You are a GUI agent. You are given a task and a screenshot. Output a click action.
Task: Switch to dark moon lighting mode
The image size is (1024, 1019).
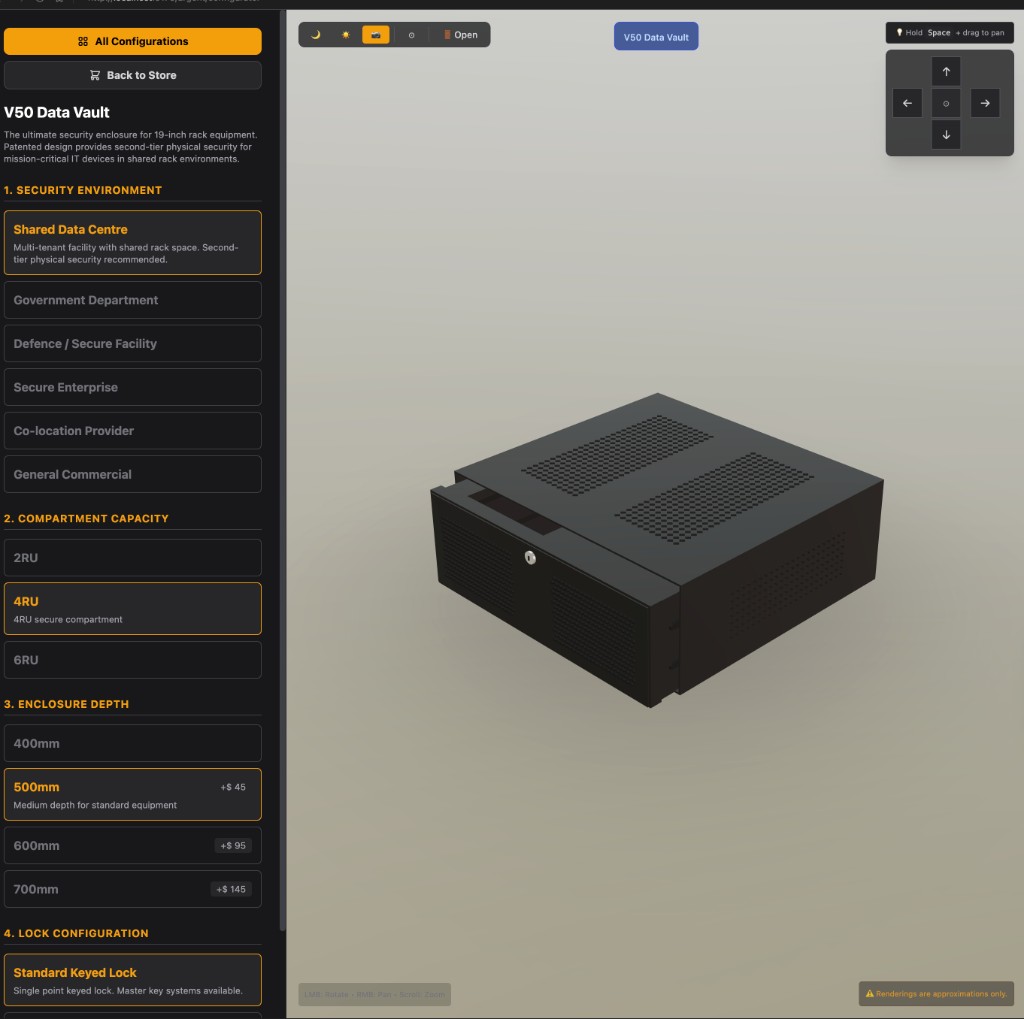point(316,35)
